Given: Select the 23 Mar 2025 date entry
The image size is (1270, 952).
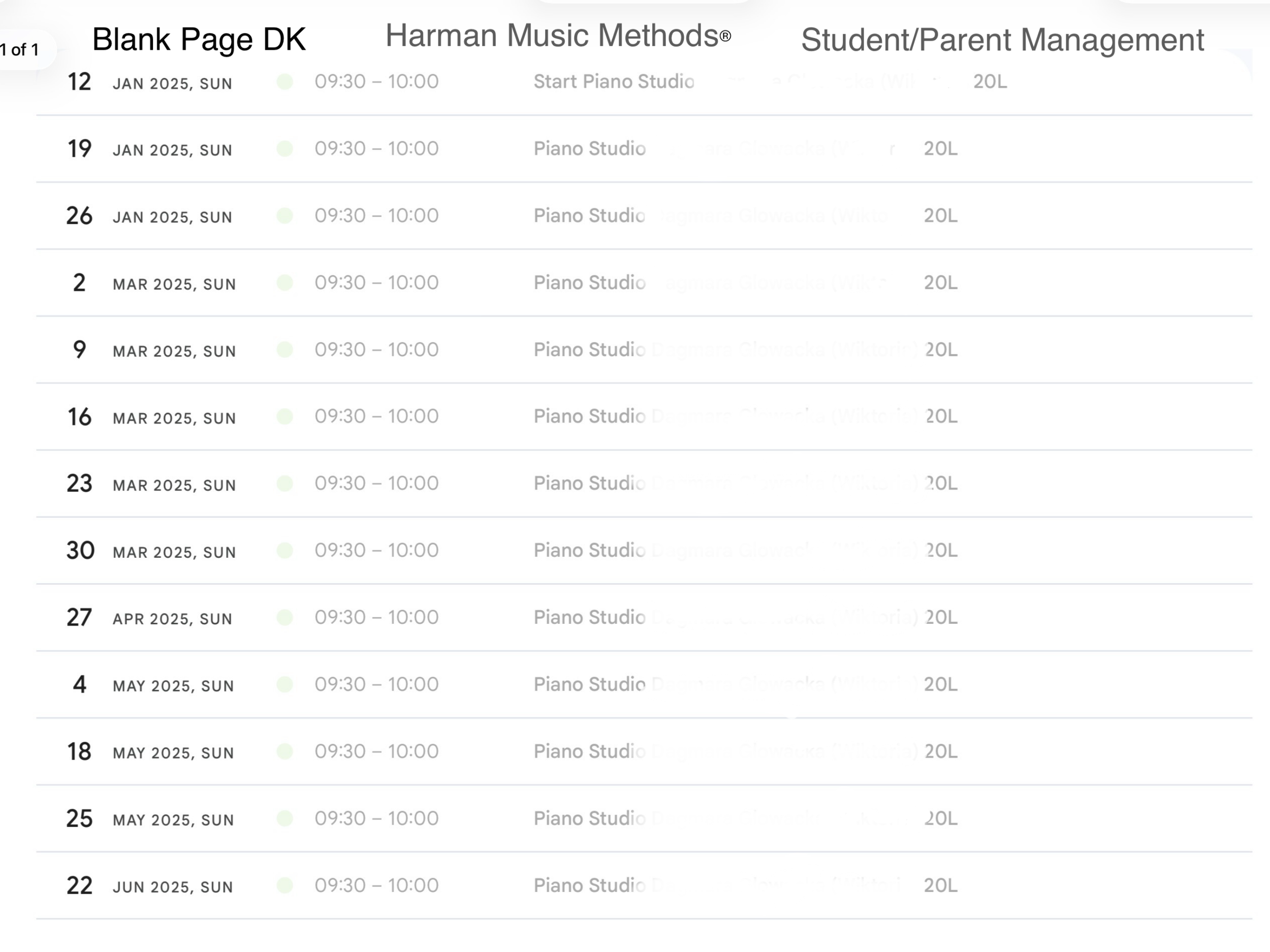Looking at the screenshot, I should (151, 484).
